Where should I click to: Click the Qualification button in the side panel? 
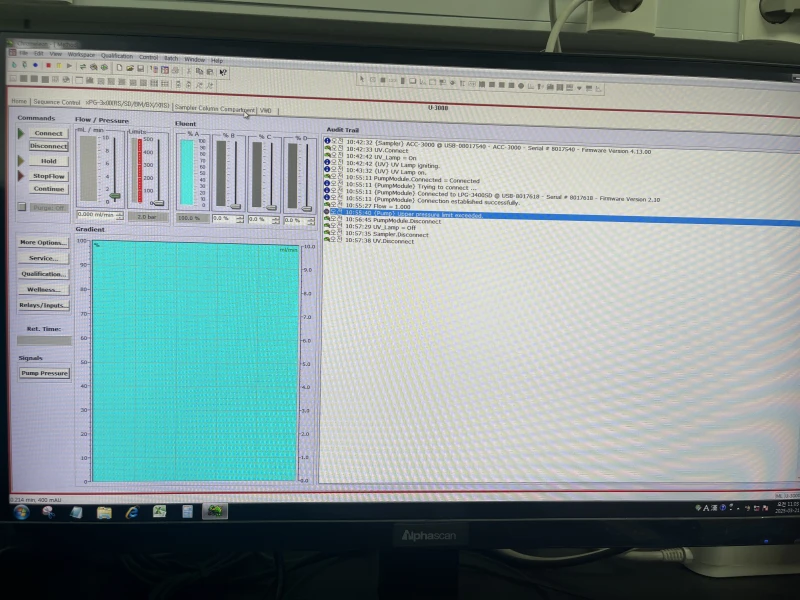[x=43, y=274]
